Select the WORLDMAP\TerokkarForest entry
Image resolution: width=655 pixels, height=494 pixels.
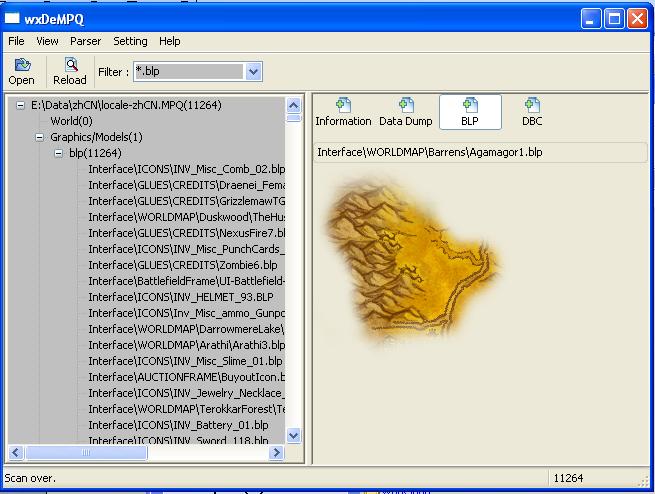tap(186, 409)
